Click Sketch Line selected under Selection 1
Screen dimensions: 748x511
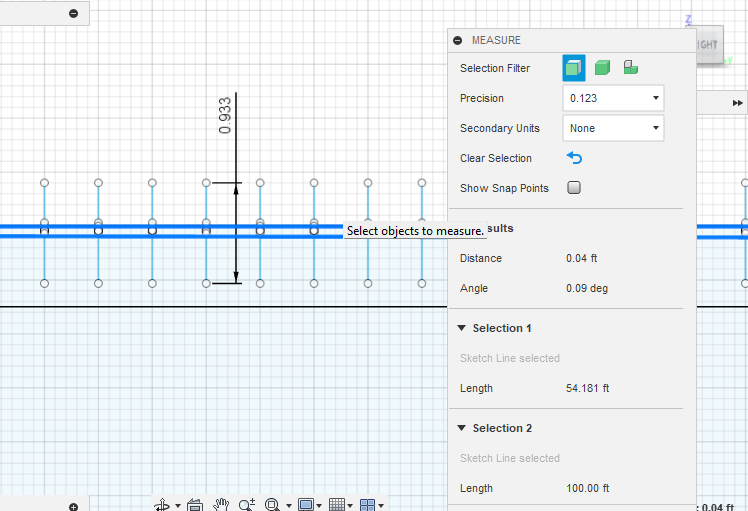coord(509,358)
